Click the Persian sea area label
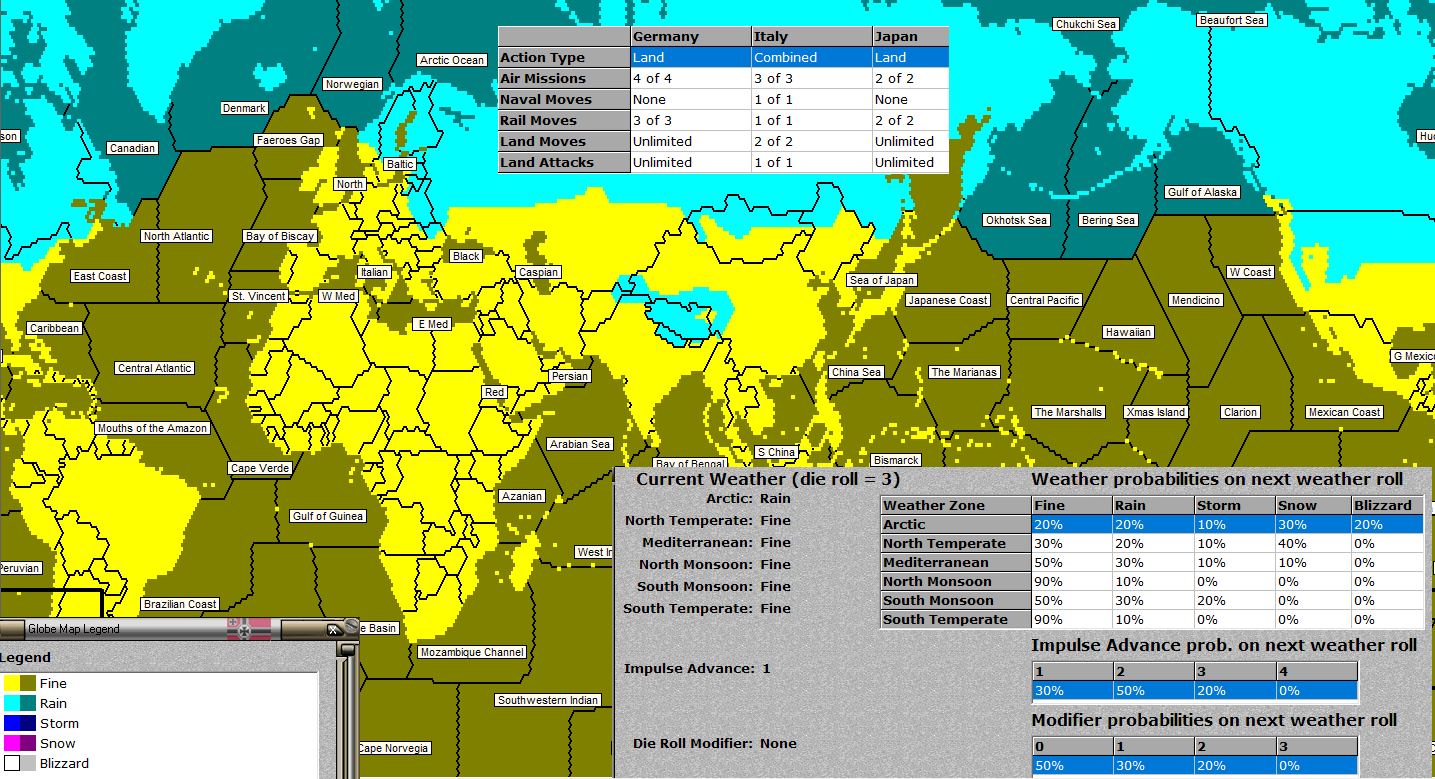 pos(570,376)
